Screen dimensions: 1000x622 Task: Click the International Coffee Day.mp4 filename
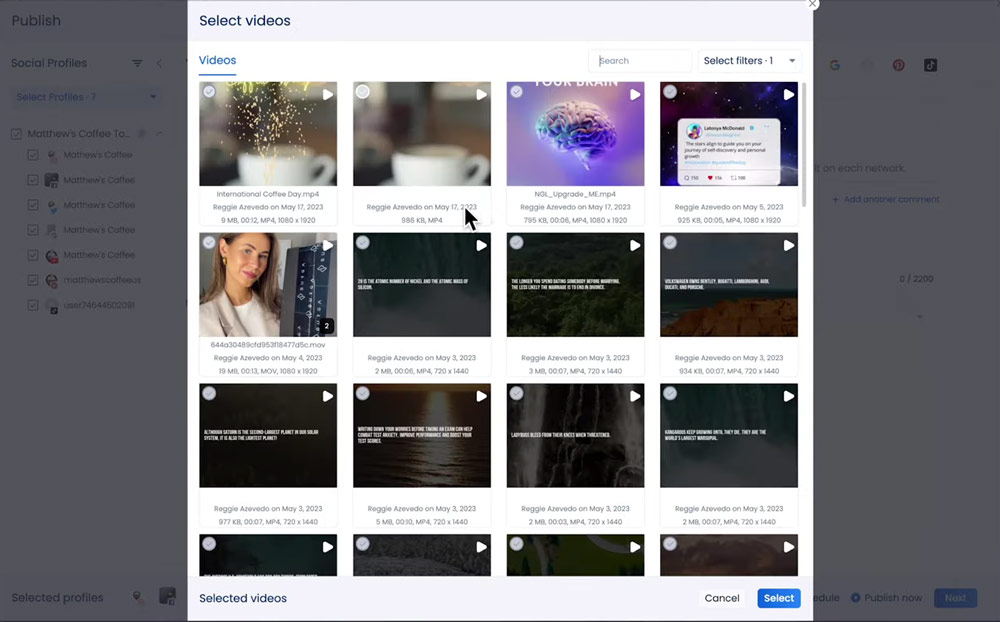268,194
